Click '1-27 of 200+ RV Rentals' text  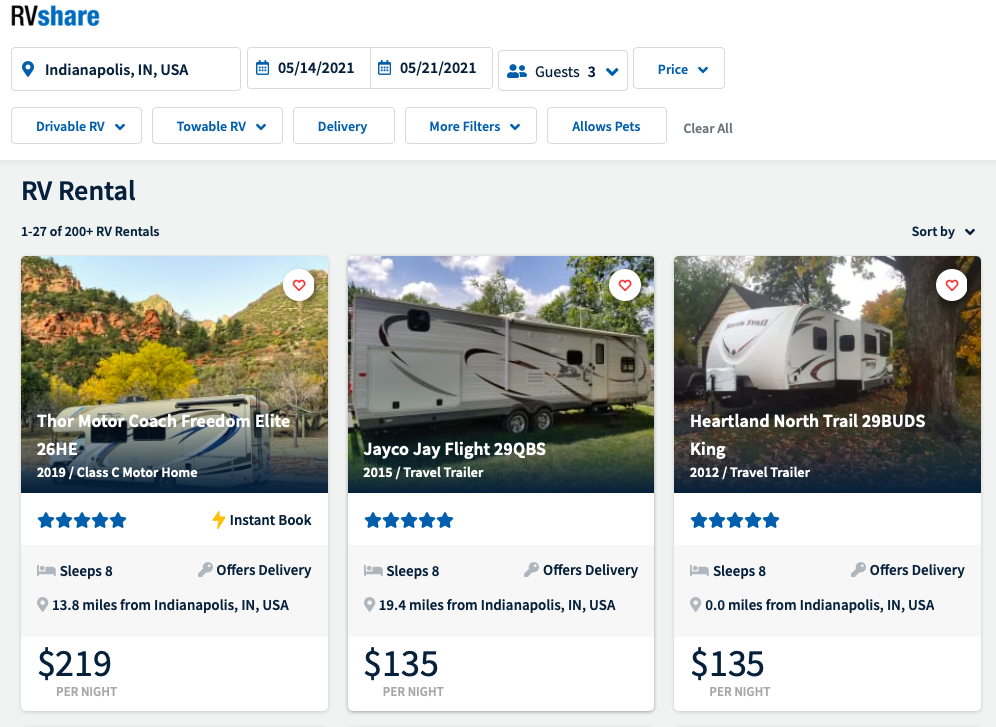(x=90, y=232)
